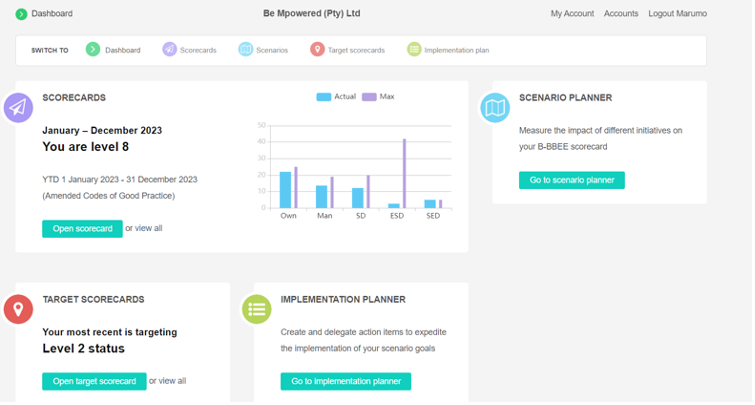Select the red pin Target scorecards icon in Switch To bar
Screen dimensions: 755x405
pyautogui.click(x=317, y=49)
